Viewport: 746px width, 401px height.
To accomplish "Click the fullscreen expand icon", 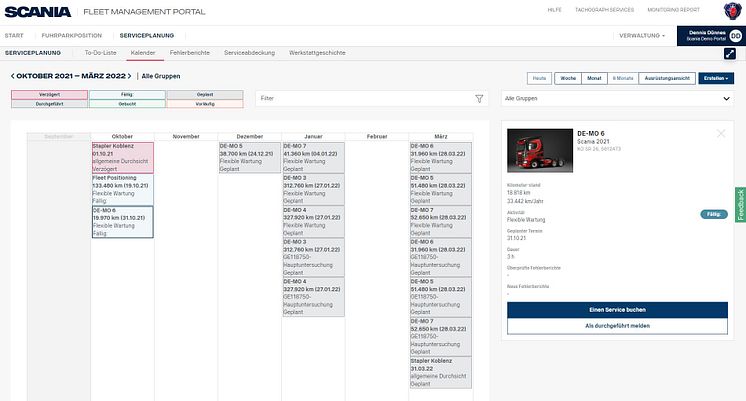I will click(730, 54).
